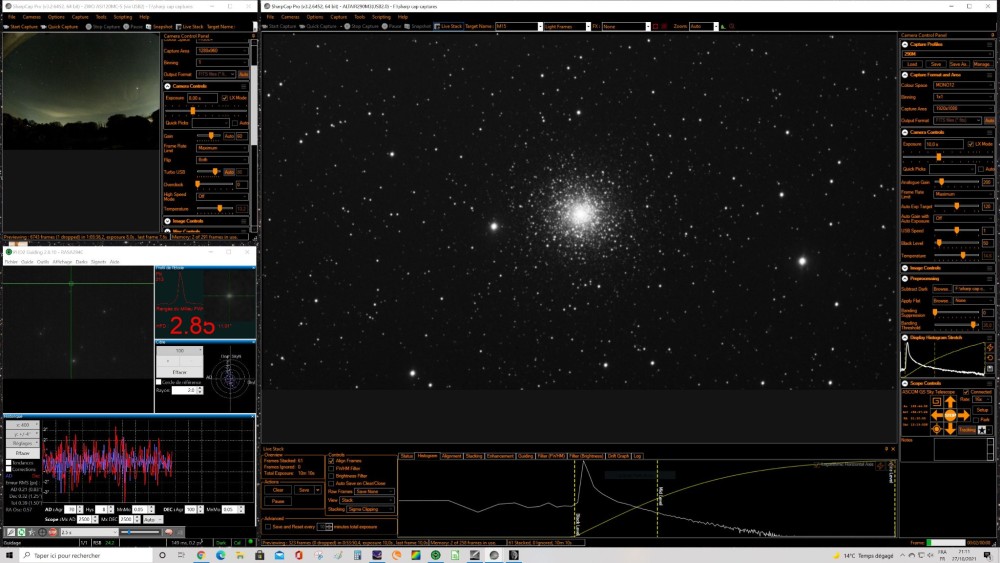This screenshot has height=563, width=1000.
Task: Open the Colour Space MONO12 dropdown
Action: 964,85
